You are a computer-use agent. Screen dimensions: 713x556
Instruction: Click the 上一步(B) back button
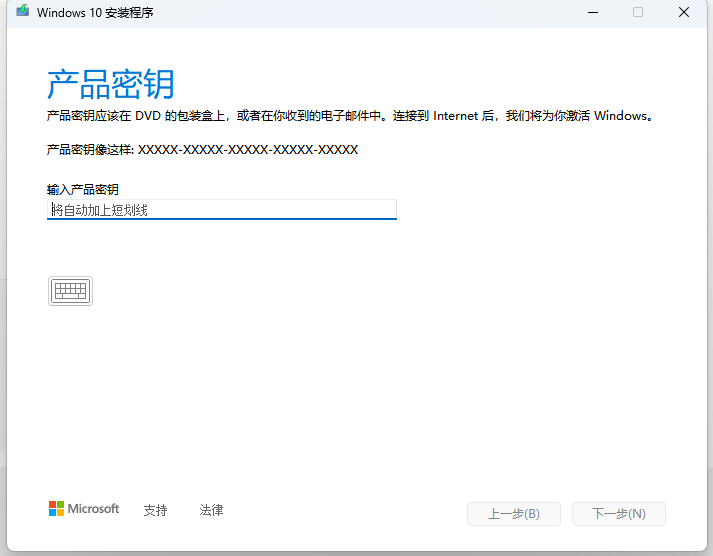[514, 514]
